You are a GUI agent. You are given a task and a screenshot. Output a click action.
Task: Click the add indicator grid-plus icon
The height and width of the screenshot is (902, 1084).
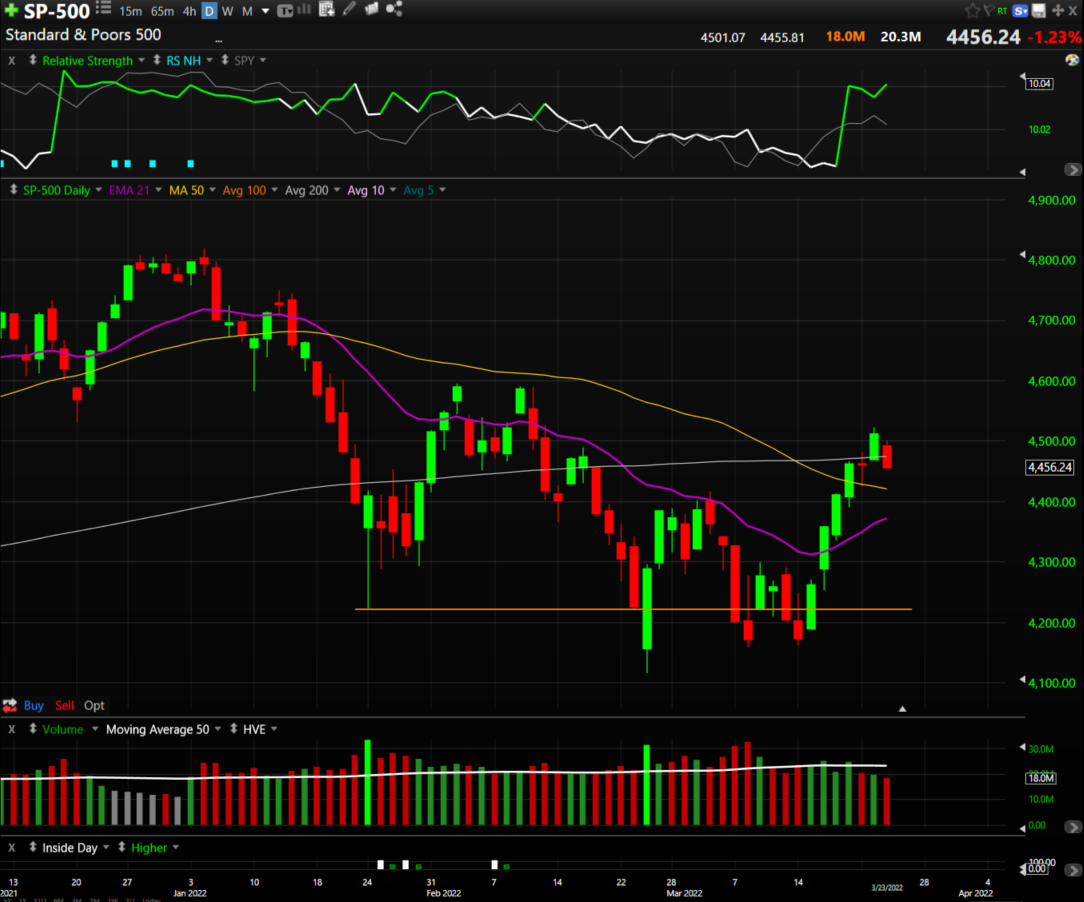(326, 9)
